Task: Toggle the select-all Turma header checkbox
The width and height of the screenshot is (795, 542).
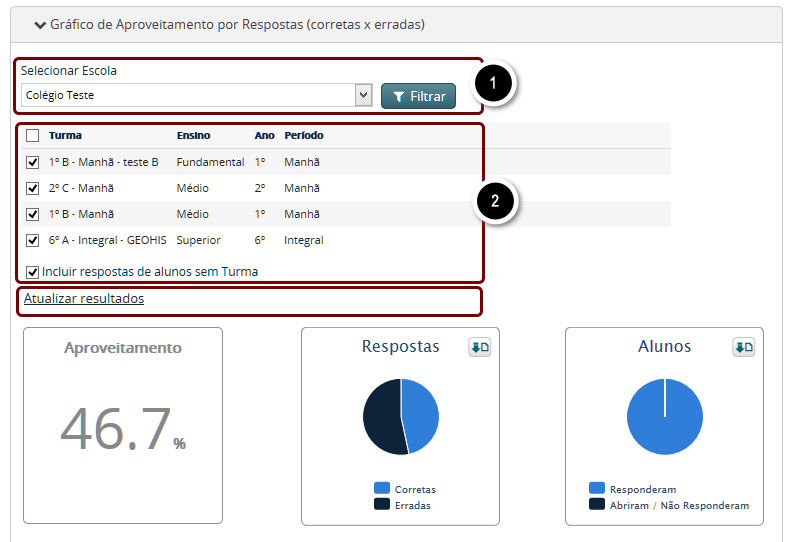Action: (x=33, y=136)
